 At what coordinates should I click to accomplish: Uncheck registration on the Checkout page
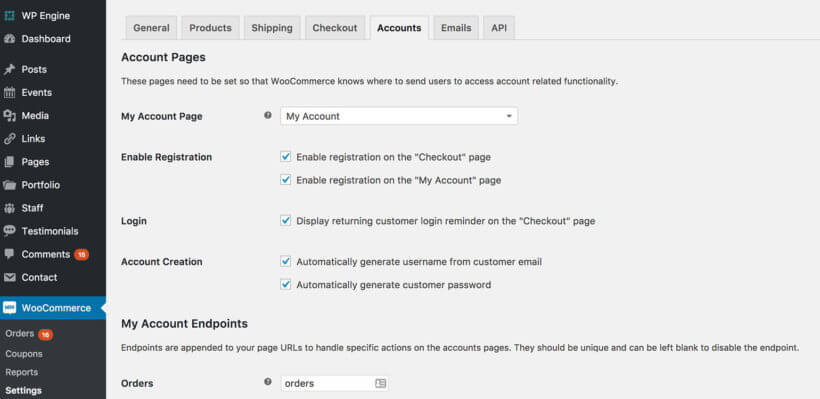(x=286, y=156)
